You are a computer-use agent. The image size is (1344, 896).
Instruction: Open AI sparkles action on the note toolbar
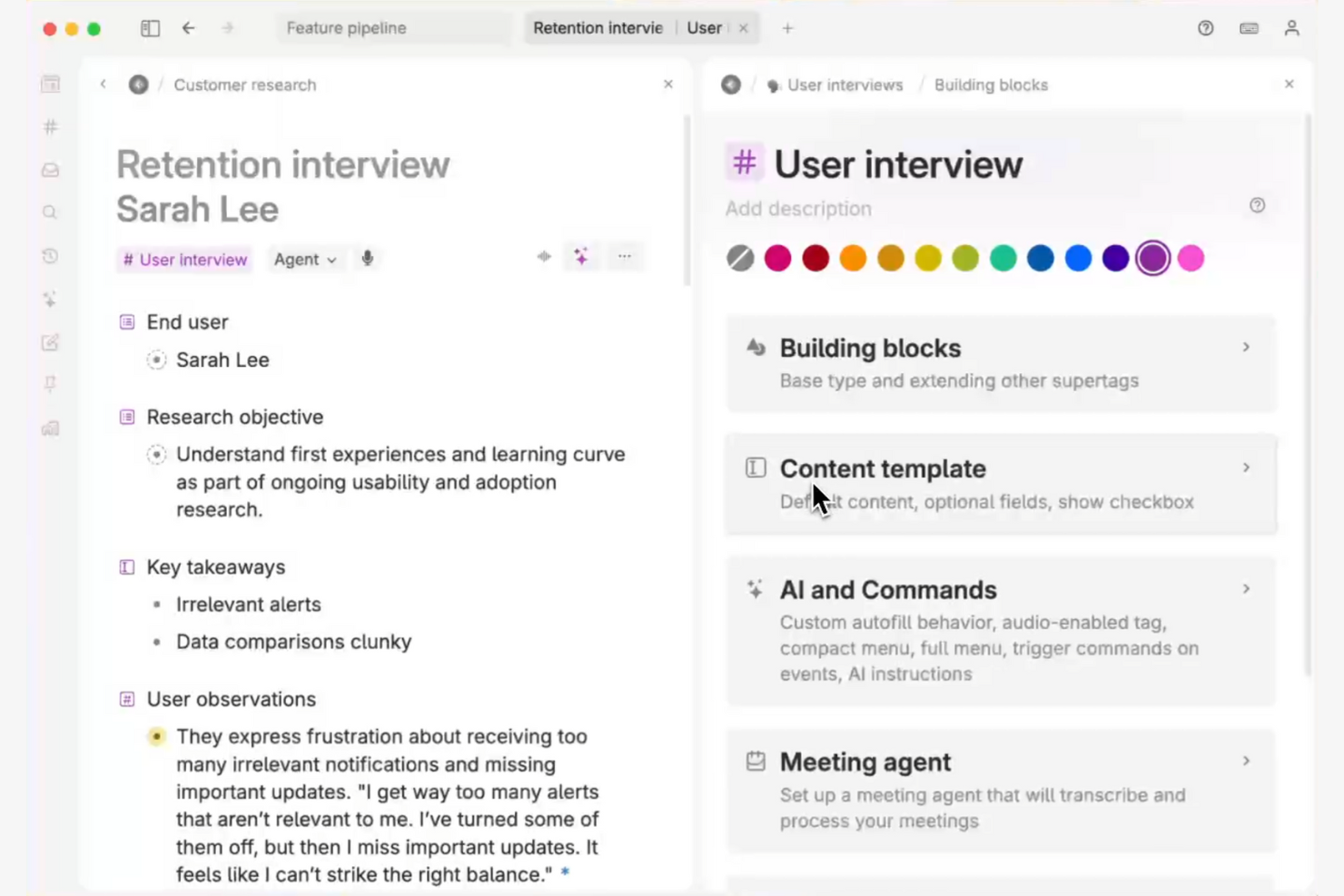(x=581, y=257)
